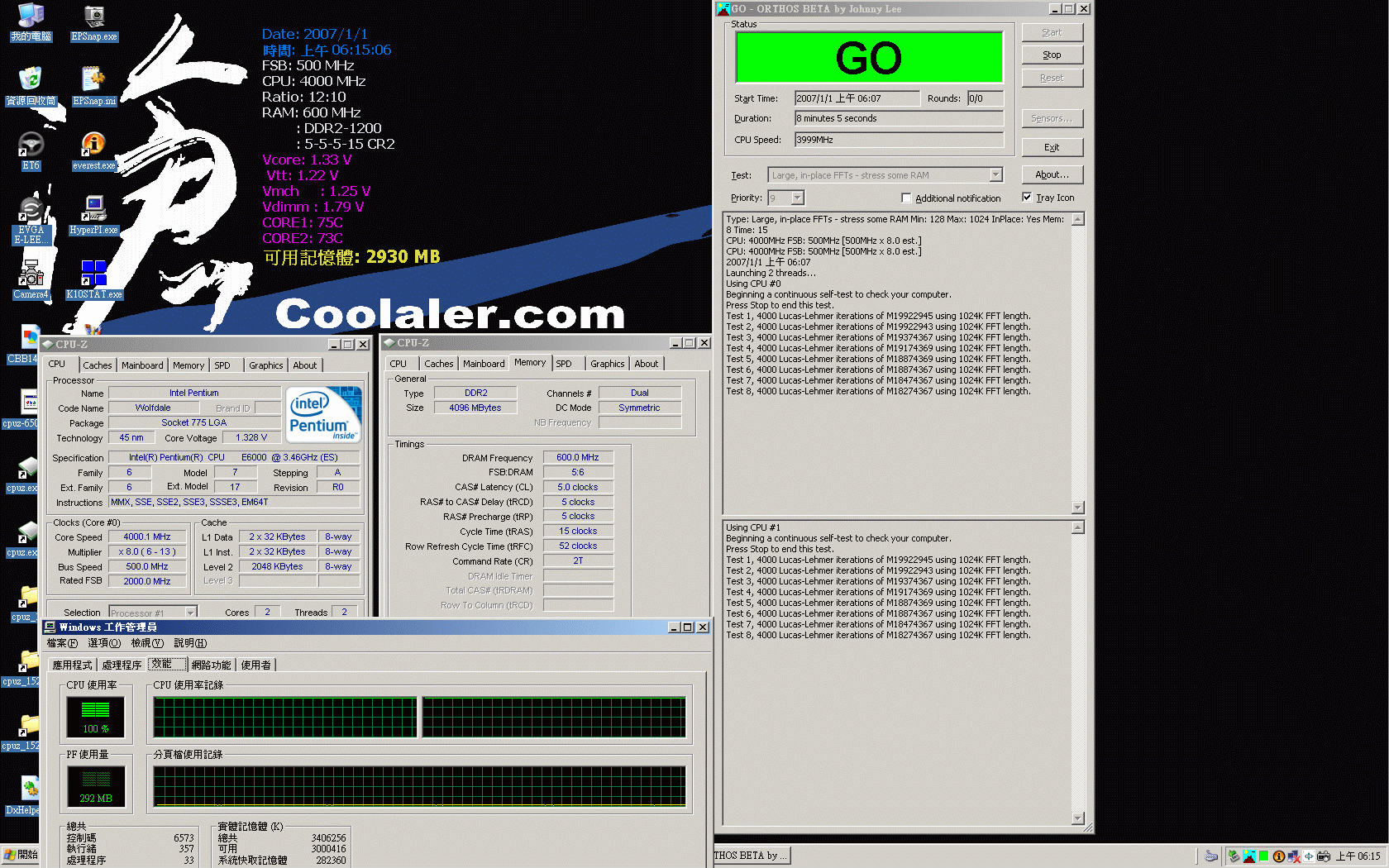Click the DRAM Frequency value 600.0 MHz
The image size is (1389, 868).
(578, 457)
